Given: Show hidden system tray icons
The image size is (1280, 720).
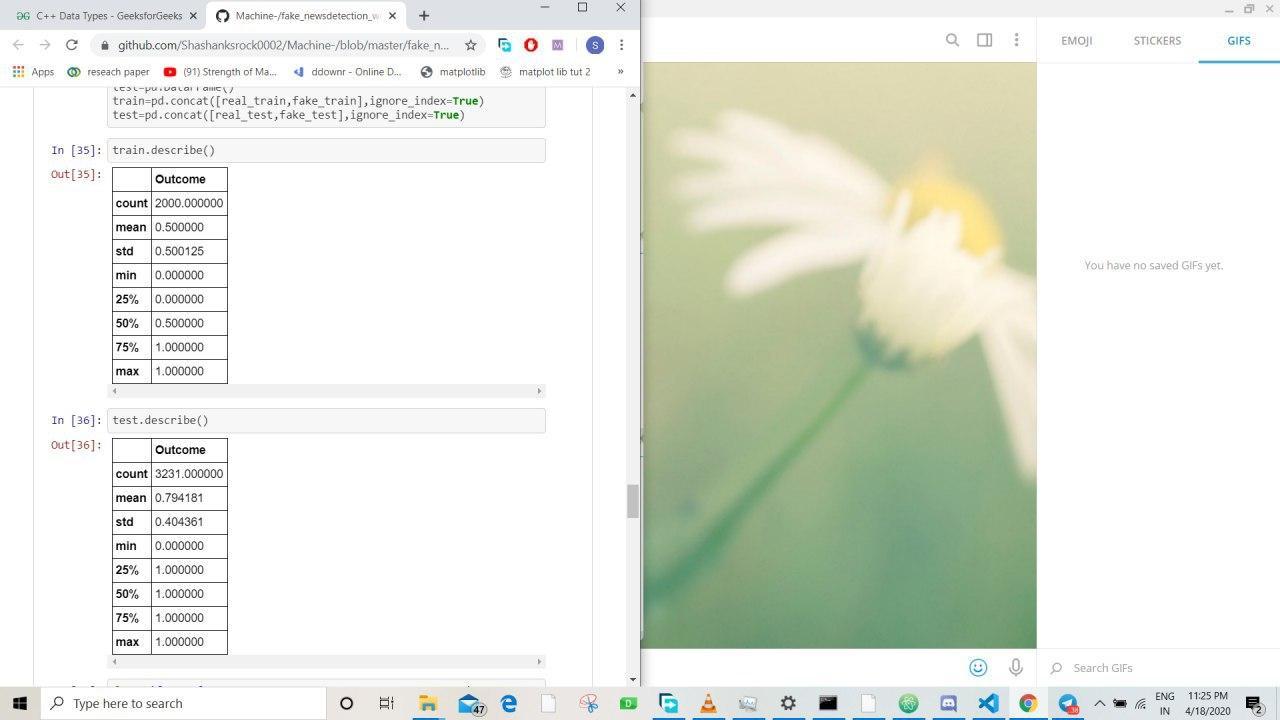Looking at the screenshot, I should click(x=1099, y=703).
